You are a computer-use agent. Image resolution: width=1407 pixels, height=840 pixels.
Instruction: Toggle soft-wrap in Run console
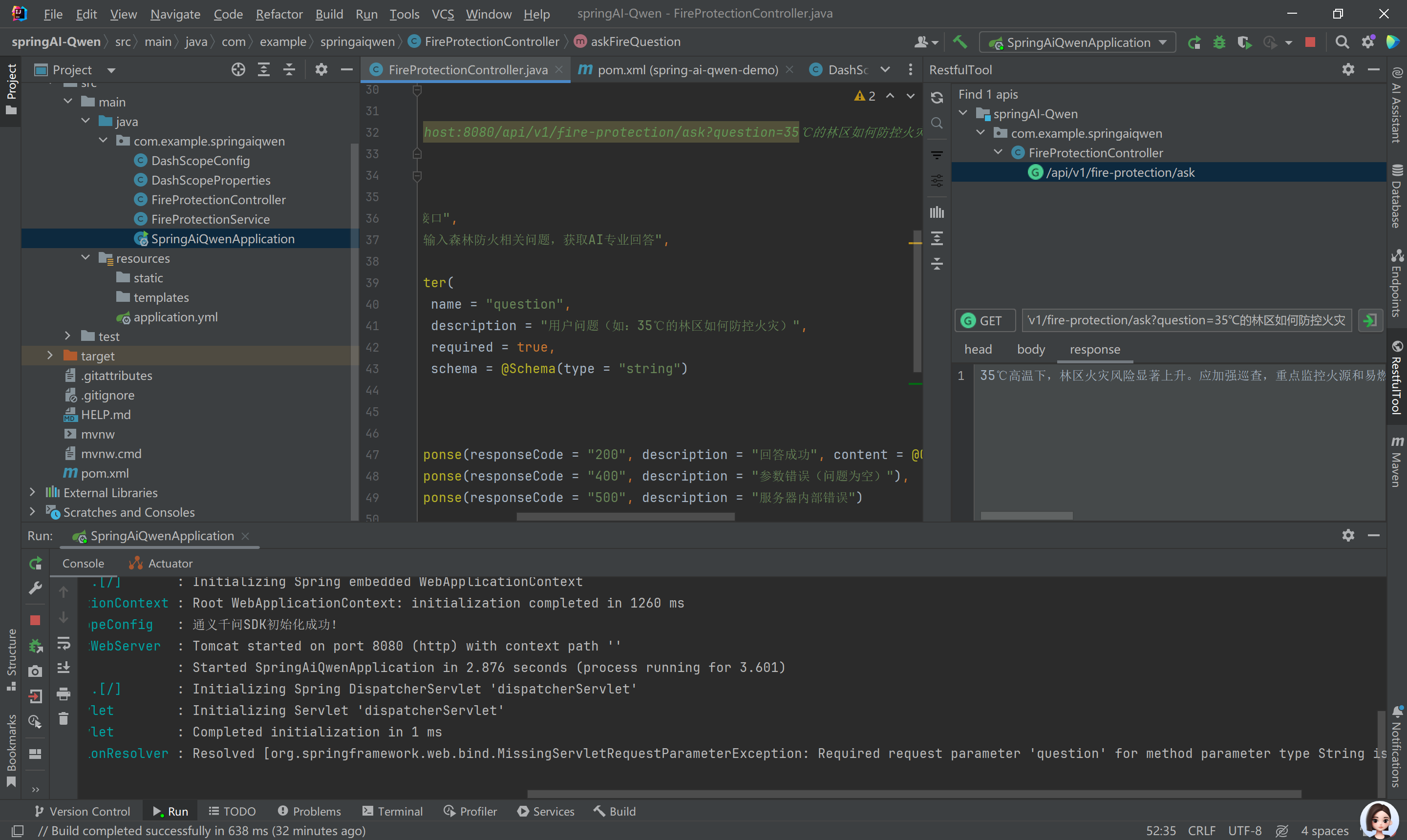coord(64,643)
